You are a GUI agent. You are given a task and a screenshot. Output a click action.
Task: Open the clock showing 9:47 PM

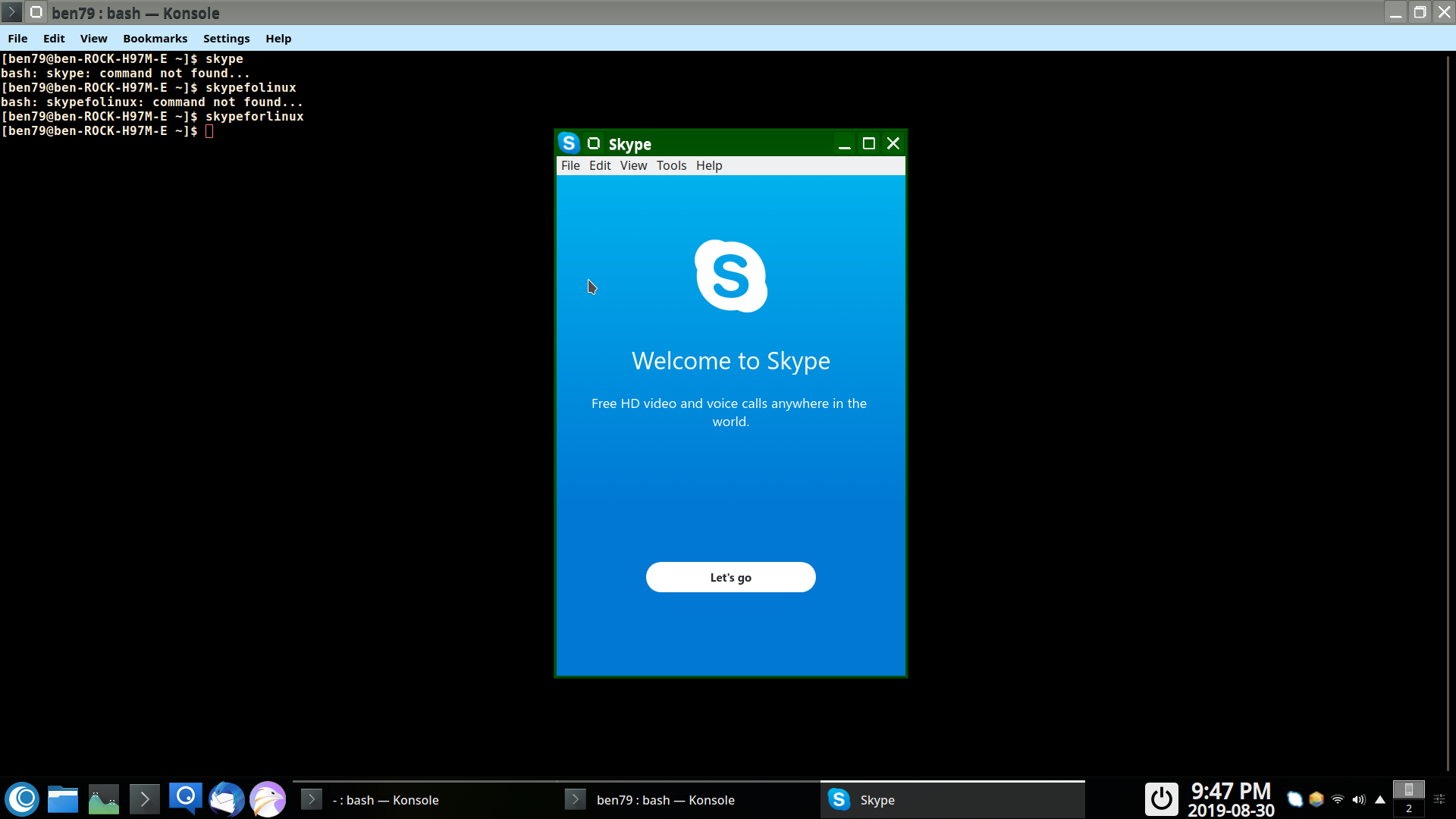[1231, 800]
